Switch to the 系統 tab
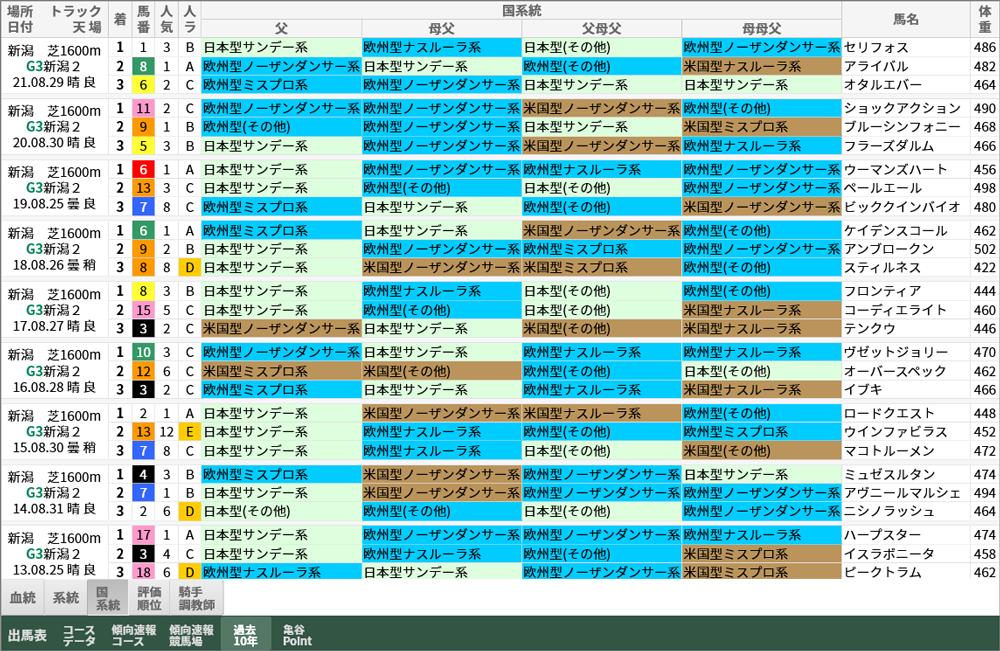Image resolution: width=1000 pixels, height=651 pixels. 66,597
